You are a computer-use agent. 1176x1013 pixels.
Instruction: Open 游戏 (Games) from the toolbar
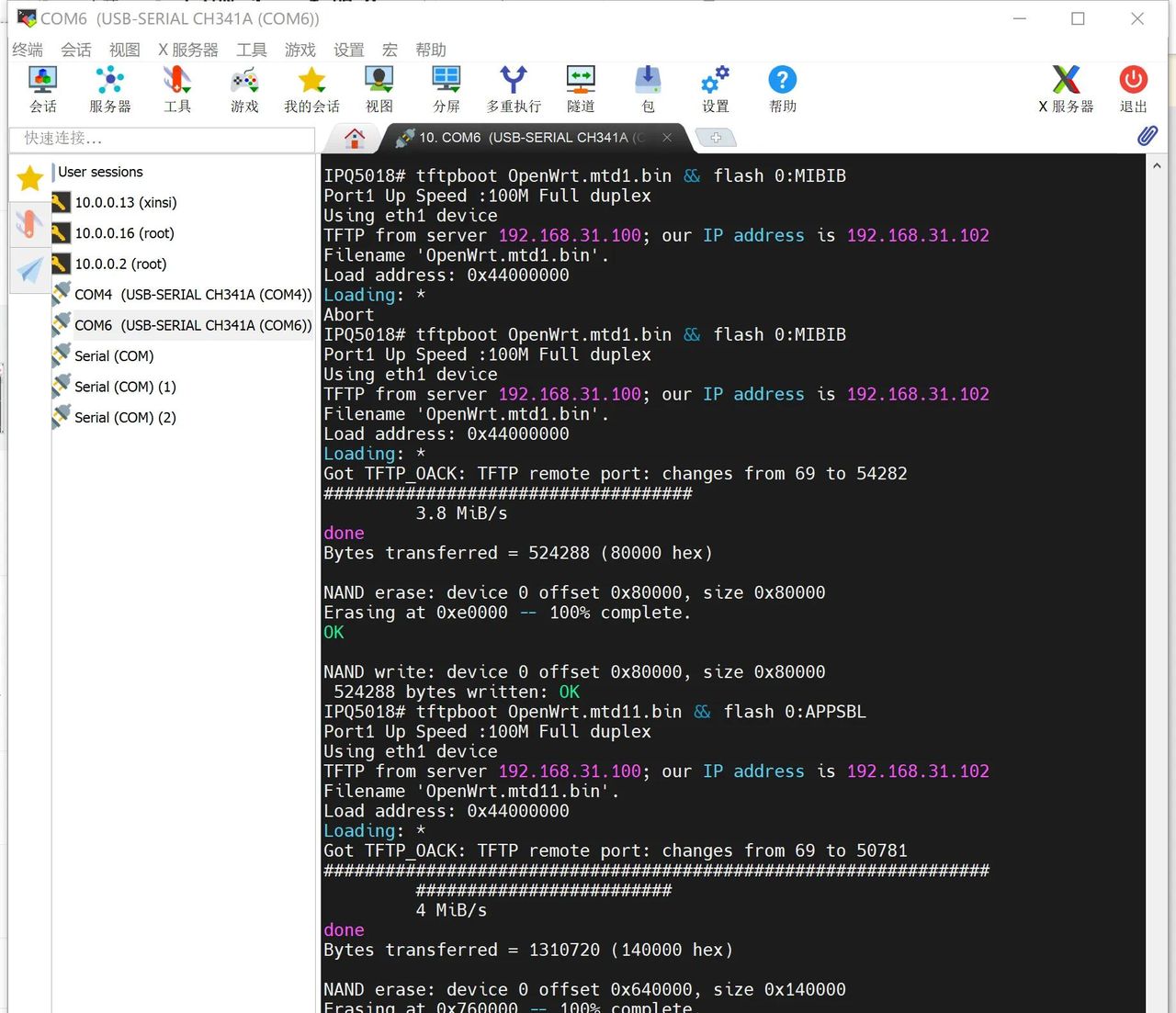point(244,89)
